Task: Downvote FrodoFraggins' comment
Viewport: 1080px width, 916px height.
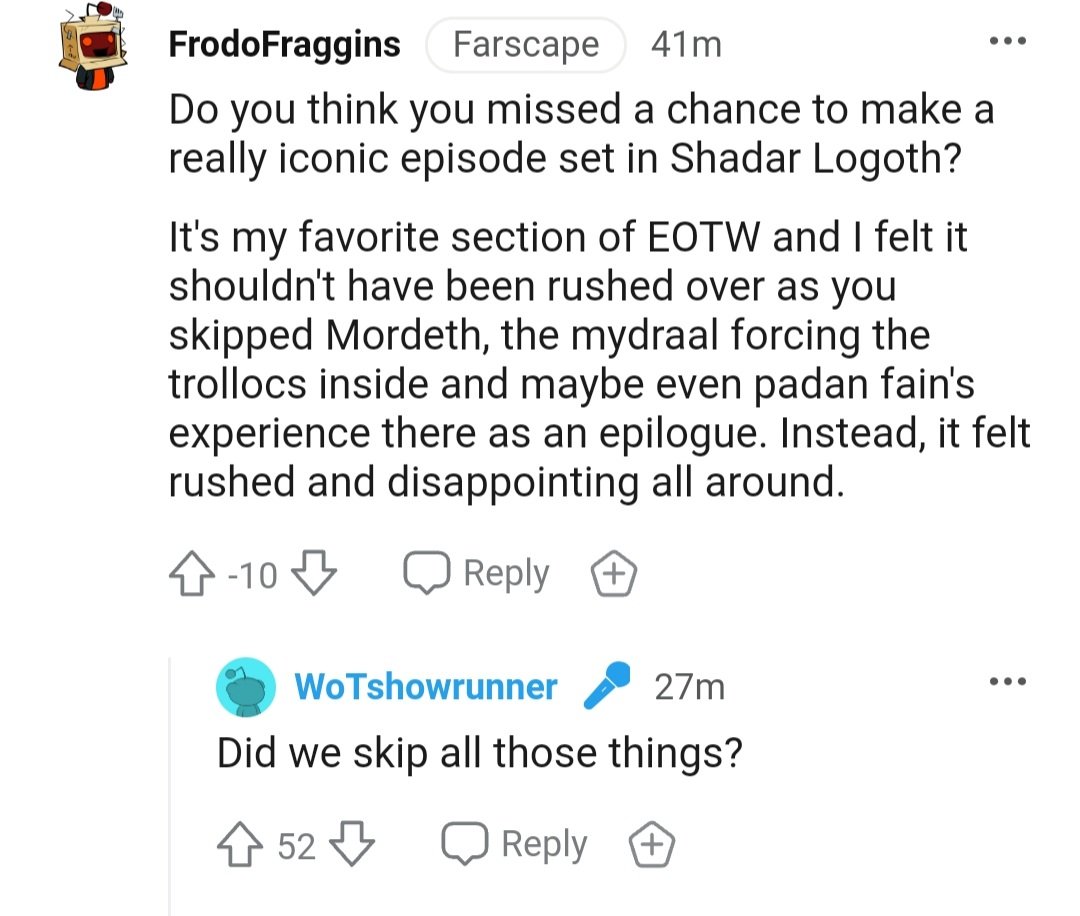Action: [x=316, y=574]
